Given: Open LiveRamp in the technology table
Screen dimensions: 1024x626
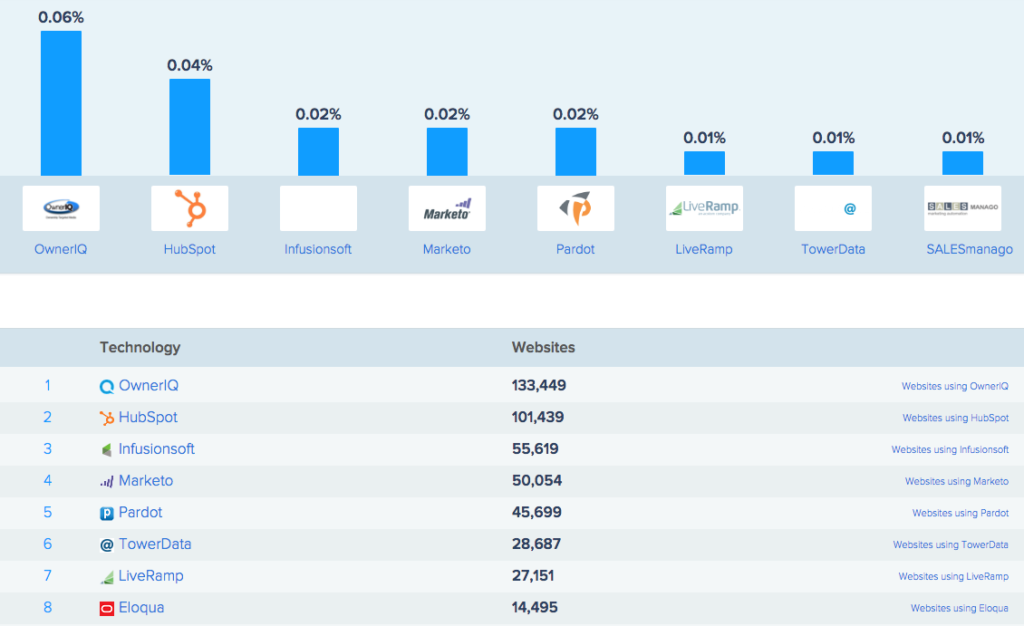Looking at the screenshot, I should coord(151,576).
